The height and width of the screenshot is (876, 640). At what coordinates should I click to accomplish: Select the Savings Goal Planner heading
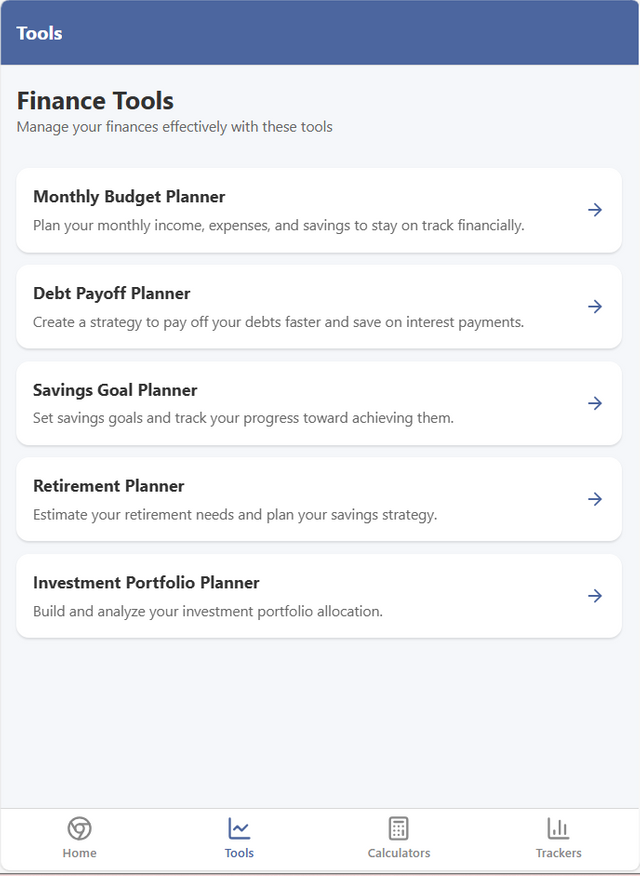[115, 390]
